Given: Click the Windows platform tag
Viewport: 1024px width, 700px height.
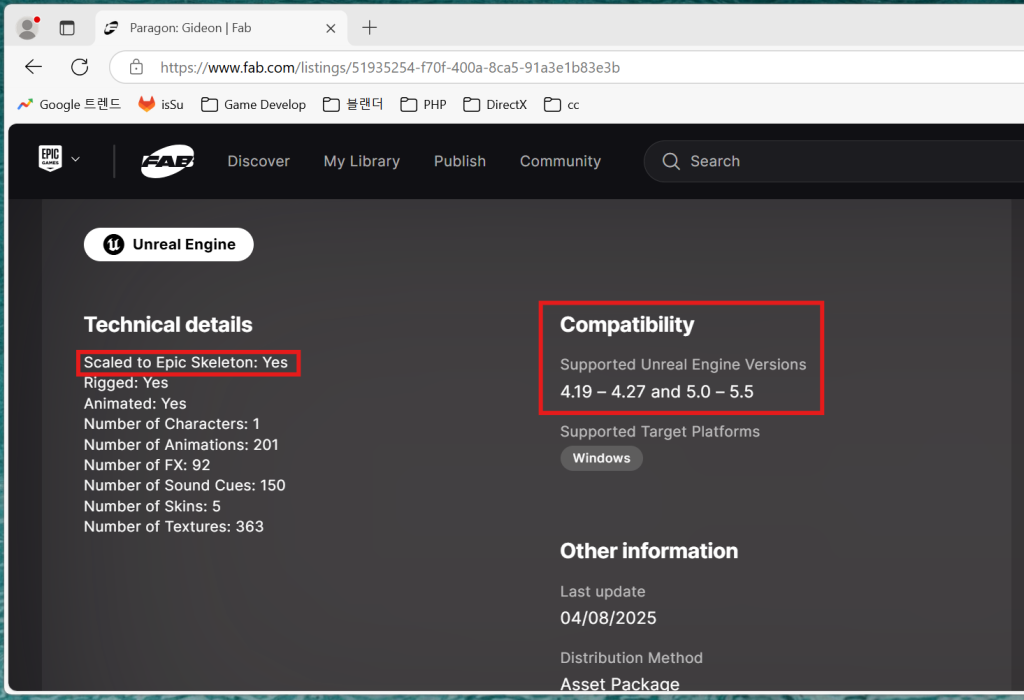Looking at the screenshot, I should pyautogui.click(x=601, y=458).
